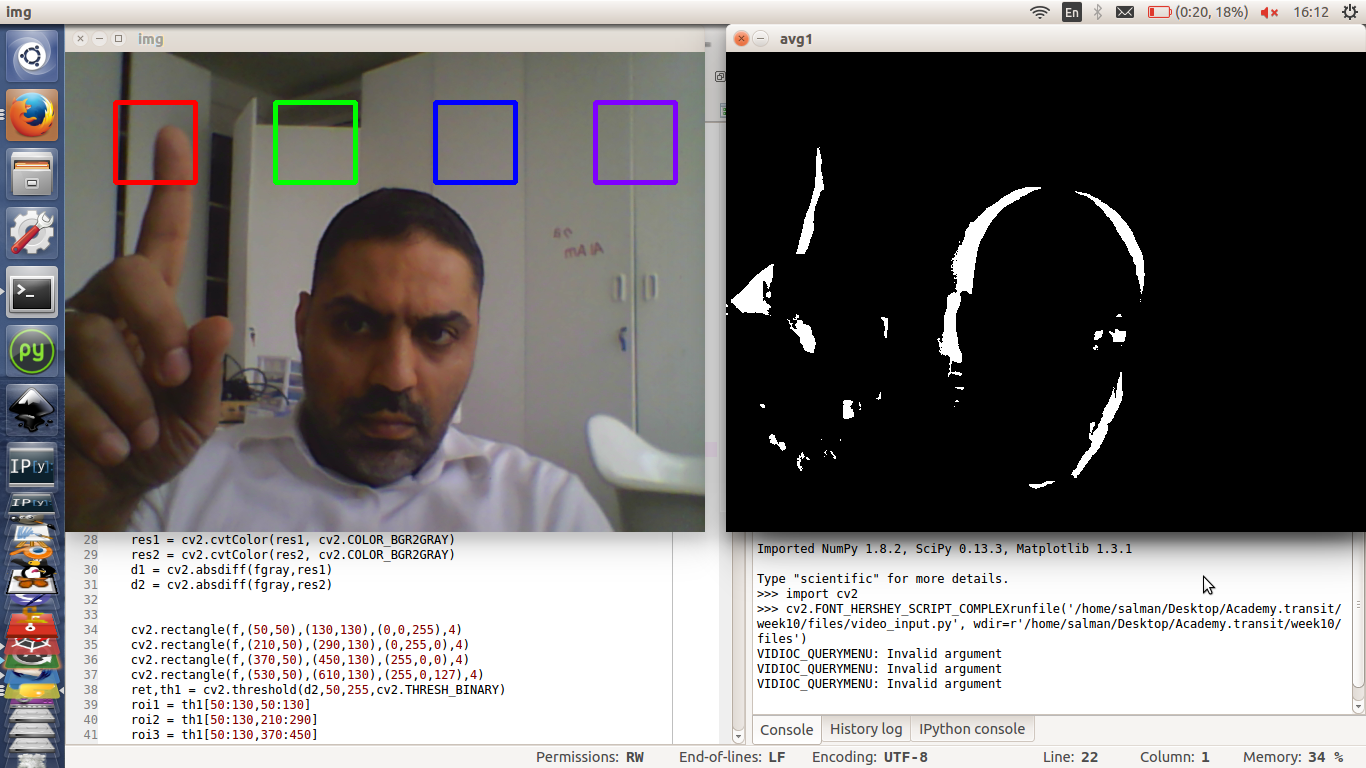This screenshot has height=768, width=1366.
Task: Open the large IPython launcher icon
Action: point(32,466)
